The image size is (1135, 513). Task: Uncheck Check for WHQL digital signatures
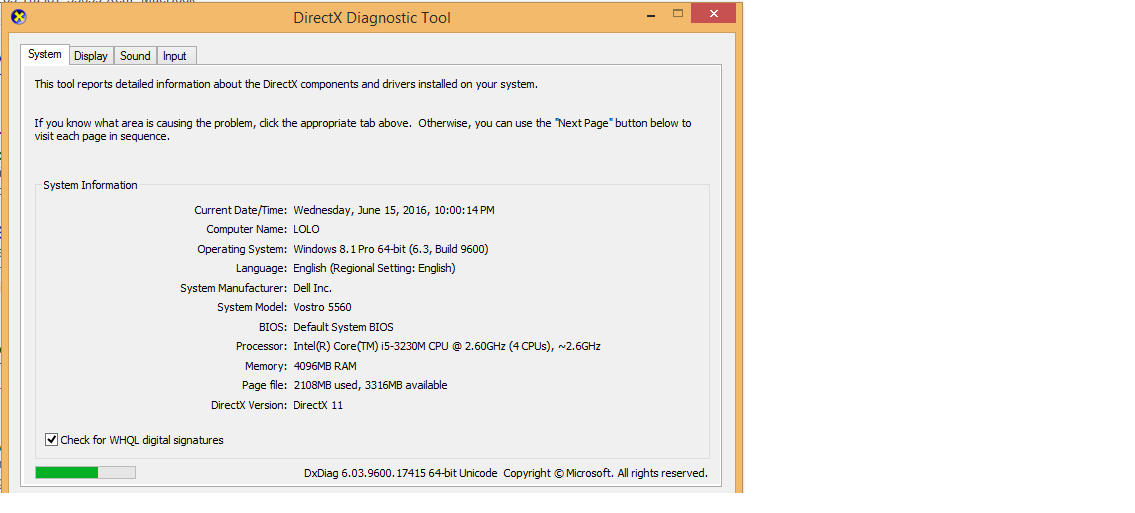[52, 440]
